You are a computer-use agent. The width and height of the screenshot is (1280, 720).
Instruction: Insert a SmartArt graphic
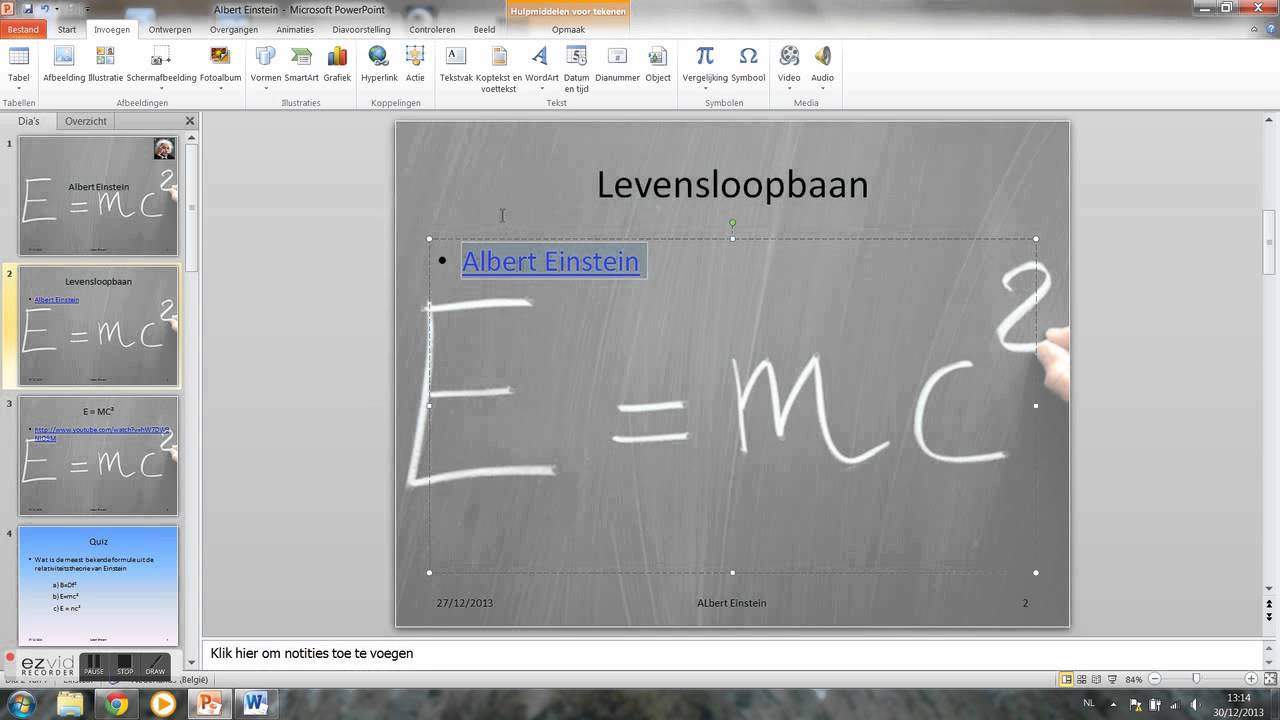pyautogui.click(x=301, y=64)
